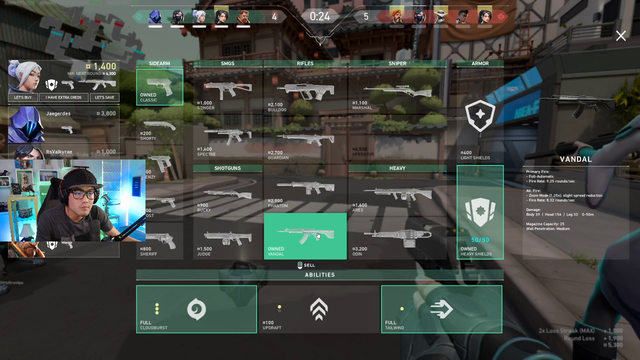Buy the Updraft ability

pyautogui.click(x=319, y=309)
